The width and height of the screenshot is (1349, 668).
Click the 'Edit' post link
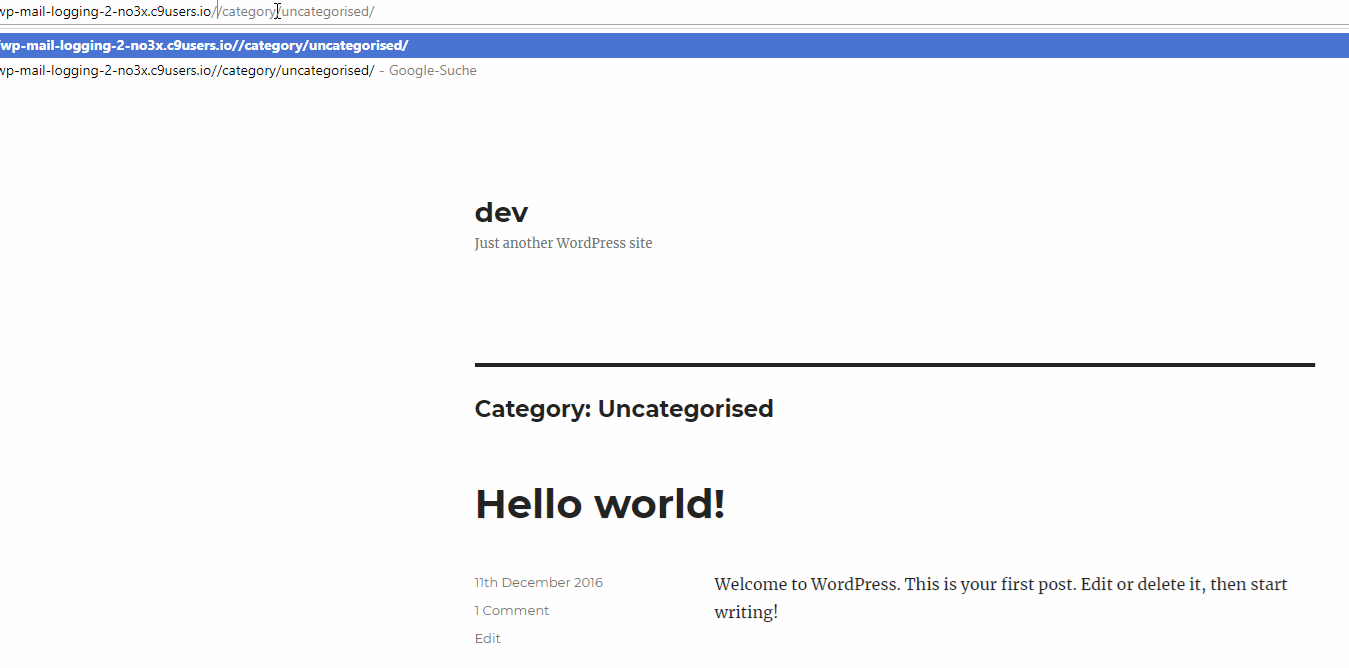tap(488, 638)
